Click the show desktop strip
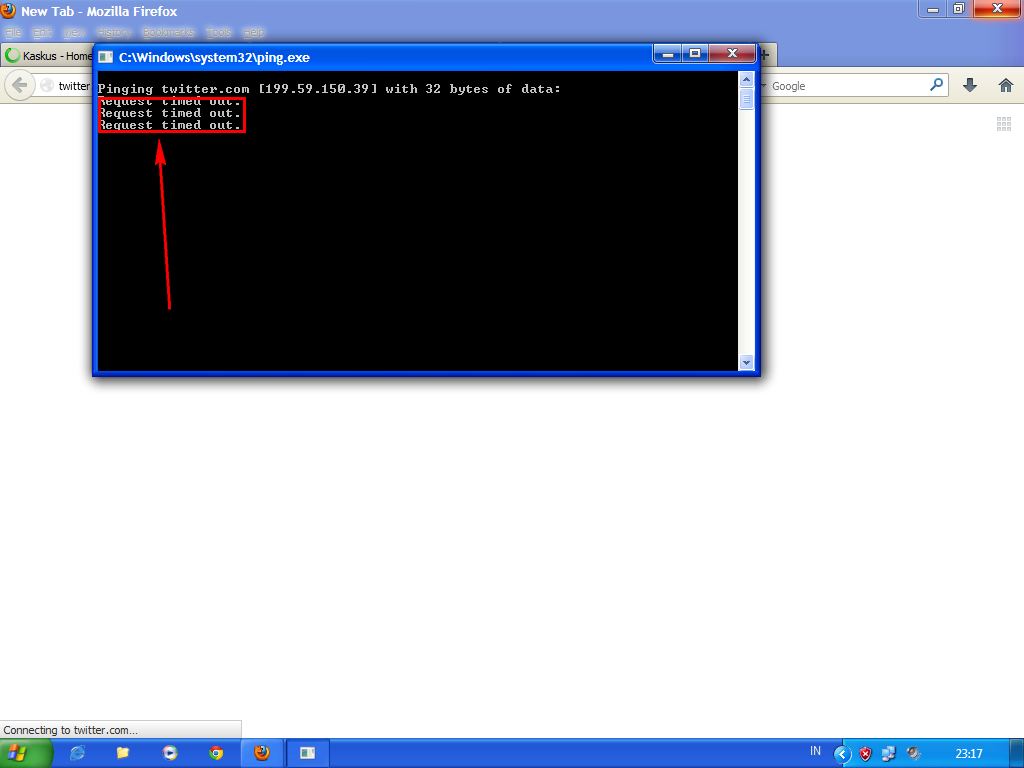This screenshot has height=768, width=1024. [1017, 754]
